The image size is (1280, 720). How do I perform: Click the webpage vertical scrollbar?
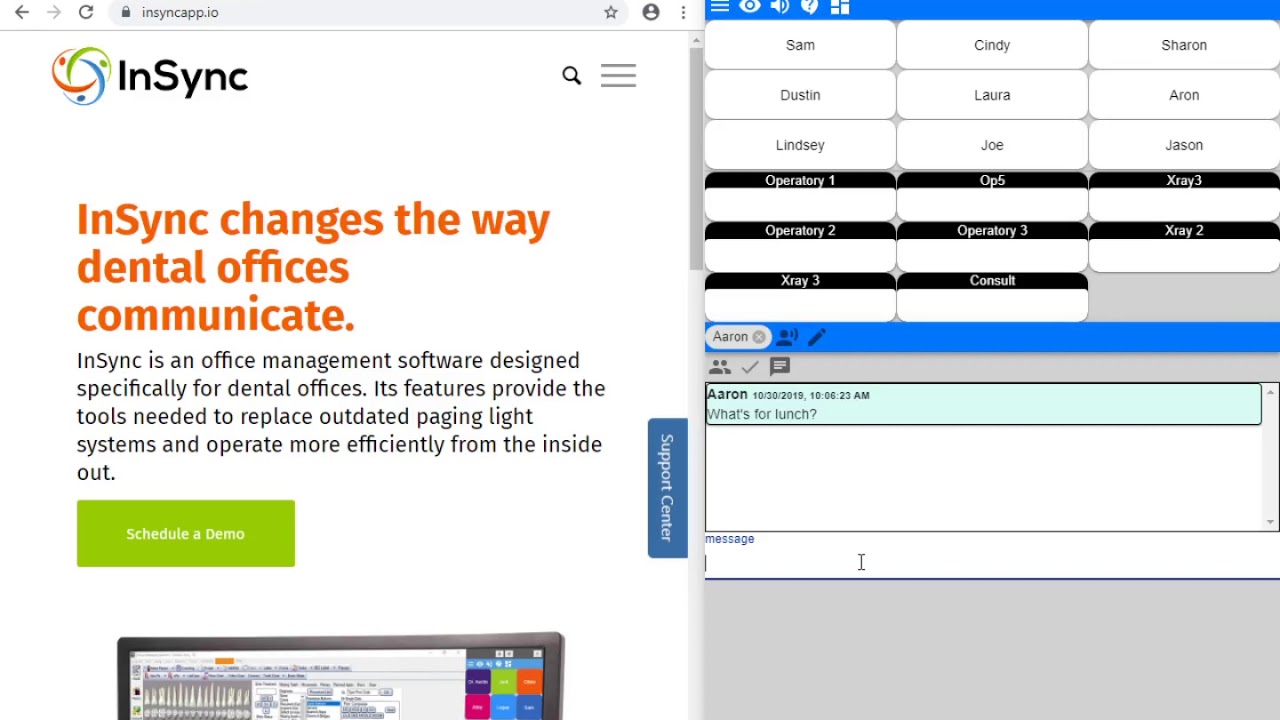(x=696, y=158)
